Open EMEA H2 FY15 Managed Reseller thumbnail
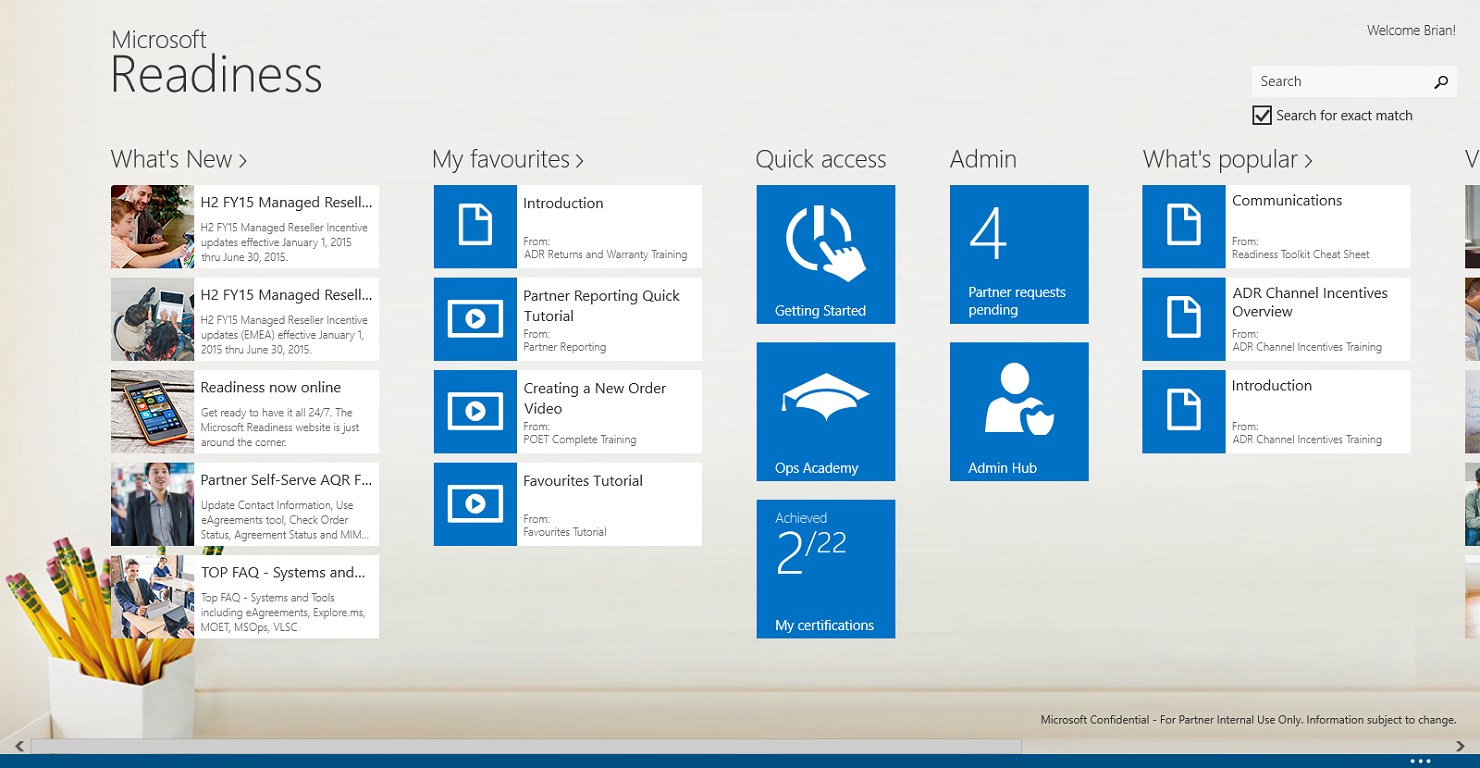The width and height of the screenshot is (1480, 768). pos(152,319)
